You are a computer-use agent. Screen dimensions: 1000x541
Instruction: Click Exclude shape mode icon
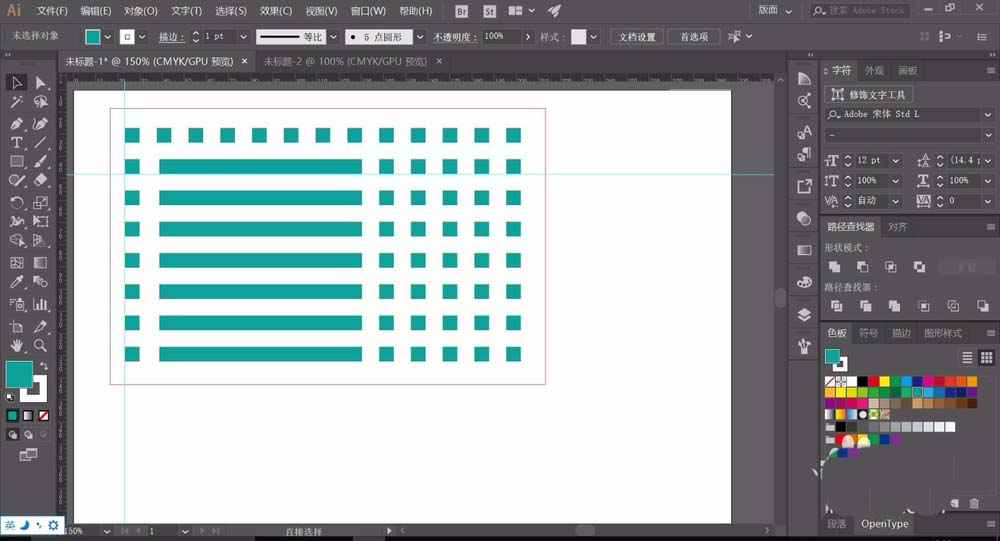click(919, 267)
